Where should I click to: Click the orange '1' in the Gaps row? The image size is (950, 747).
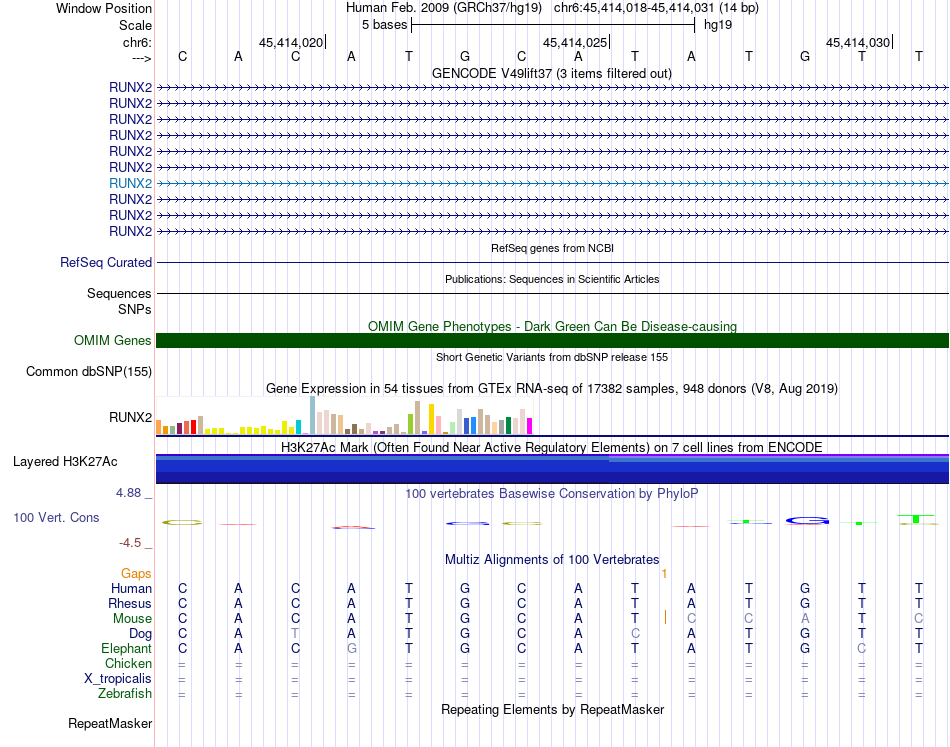point(665,574)
